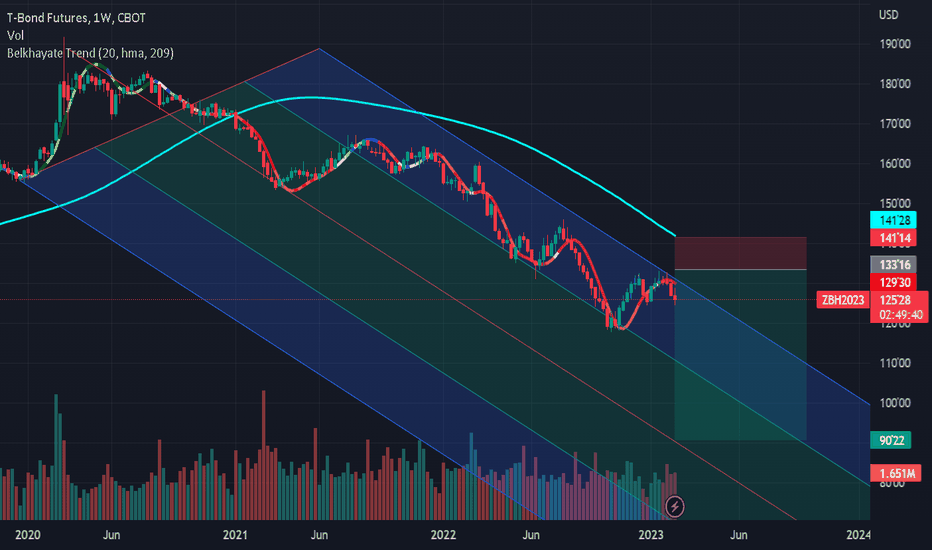Click the 170'00 price axis label
932x550 pixels.
895,124
